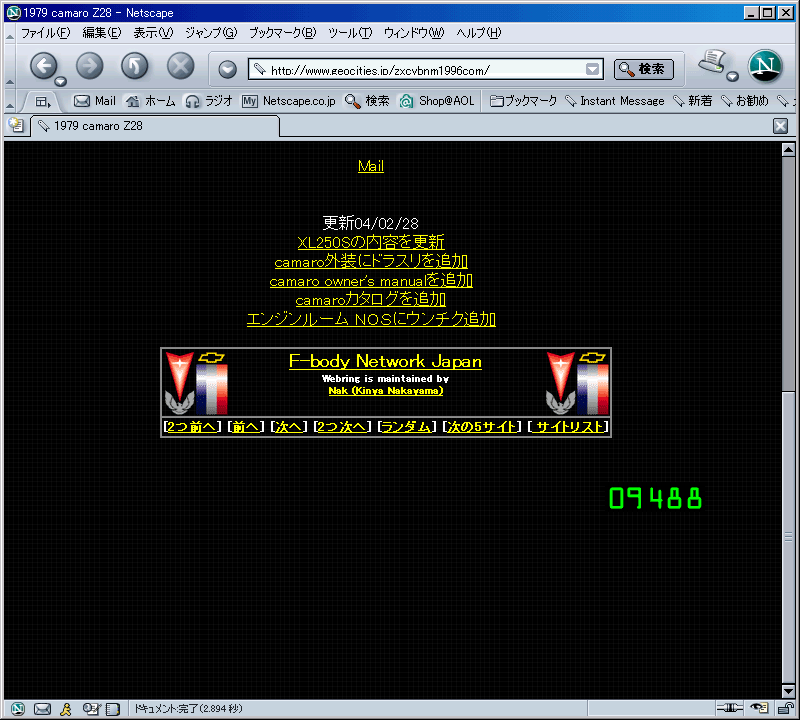Open the XL250Sの内容を更新 link

371,242
